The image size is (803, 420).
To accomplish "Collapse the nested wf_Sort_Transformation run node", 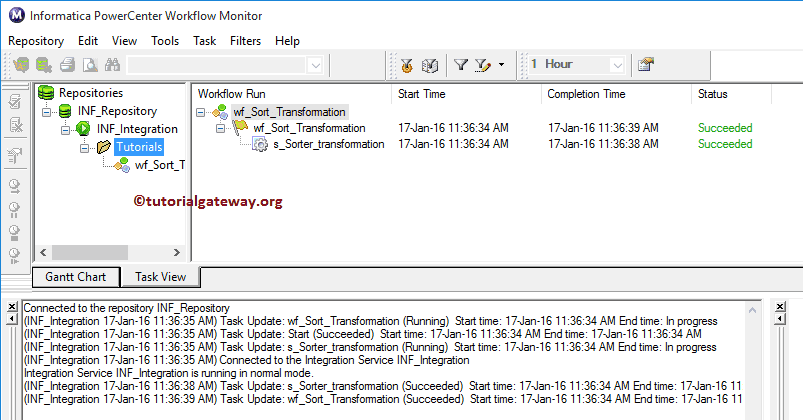I will pos(220,128).
